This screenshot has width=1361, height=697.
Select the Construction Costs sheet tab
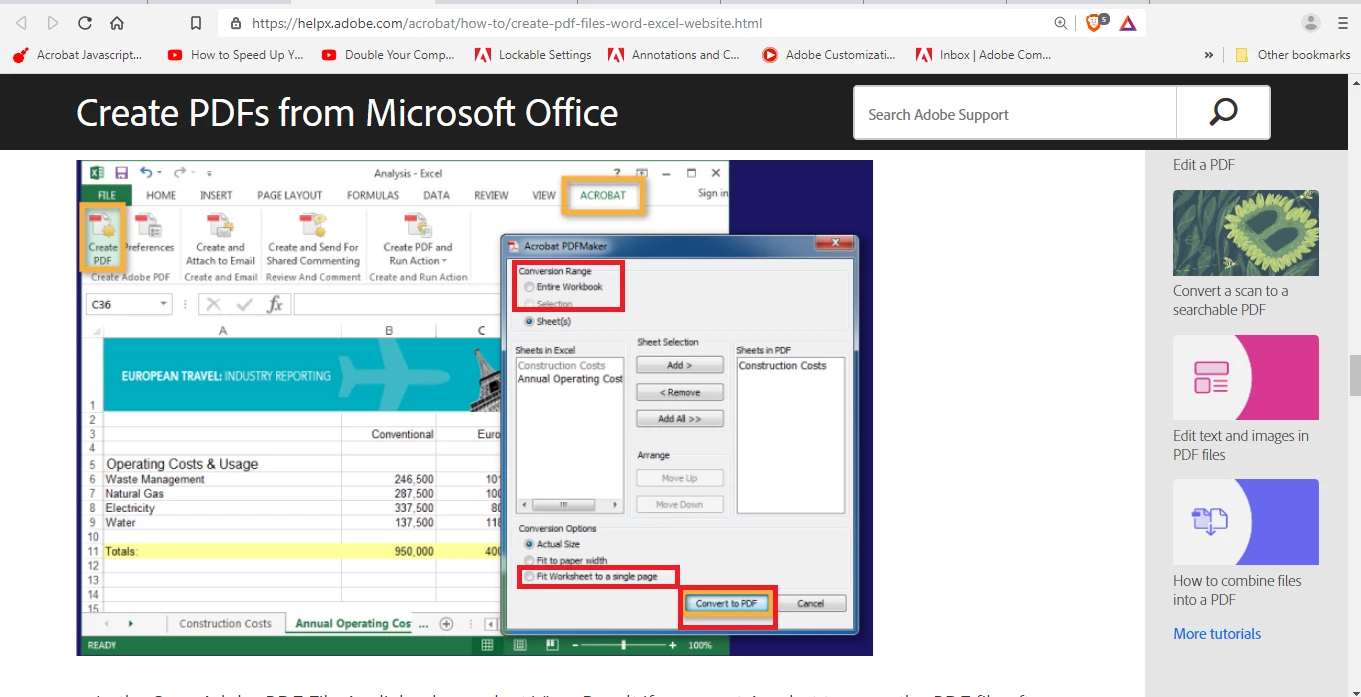[x=225, y=623]
